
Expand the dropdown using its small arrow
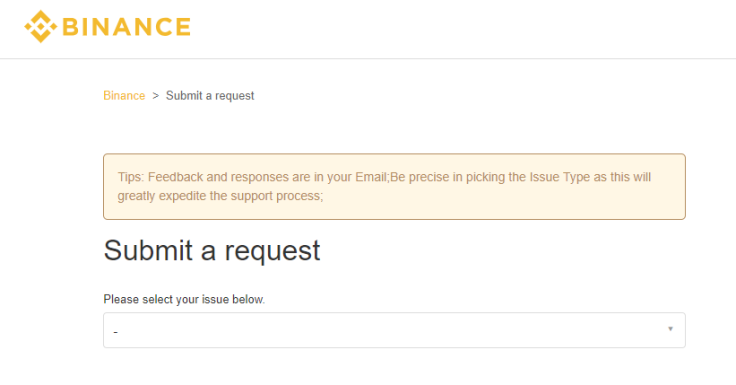[670, 329]
